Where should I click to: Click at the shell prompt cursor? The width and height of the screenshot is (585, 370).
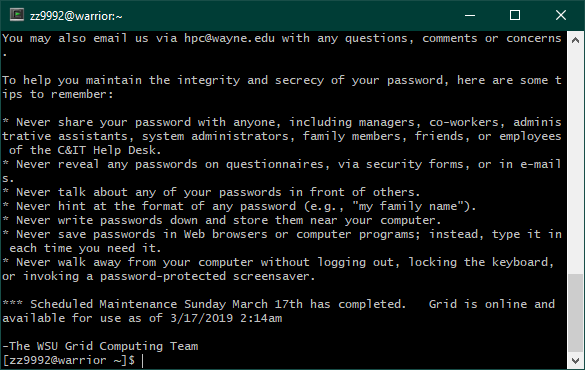tap(143, 361)
